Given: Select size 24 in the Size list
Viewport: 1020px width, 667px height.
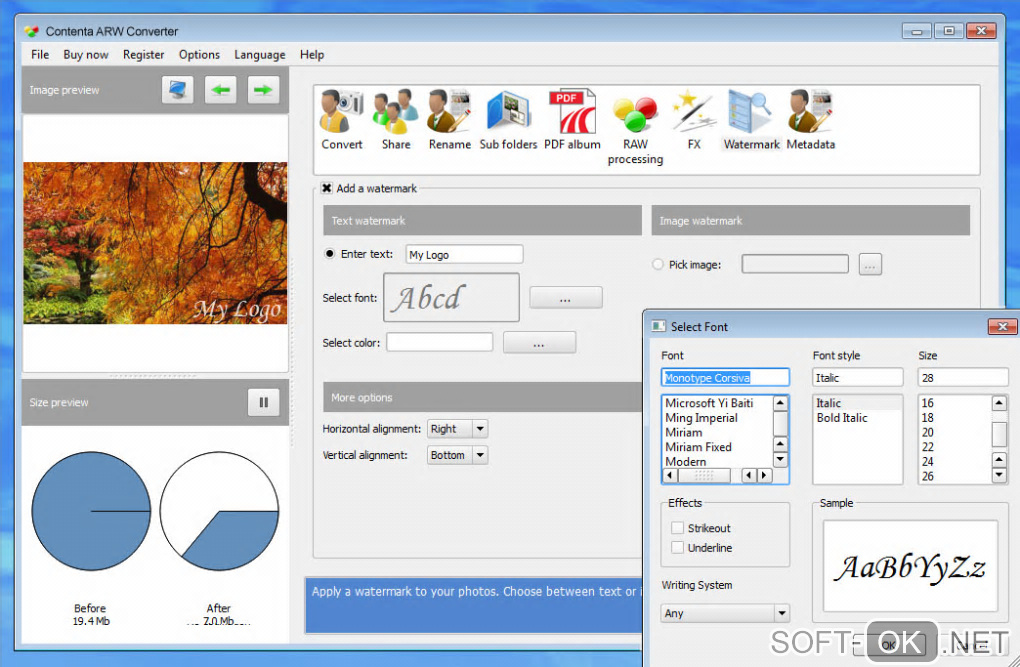Looking at the screenshot, I should click(x=928, y=461).
